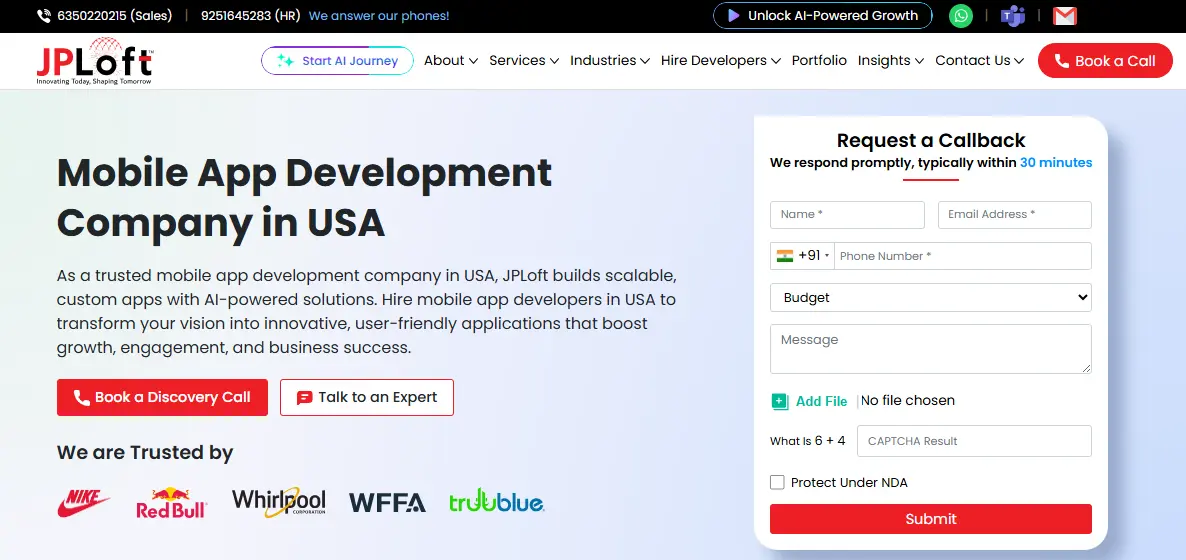Click the 'Request a Callback' heading
The height and width of the screenshot is (560, 1186).
click(x=931, y=140)
